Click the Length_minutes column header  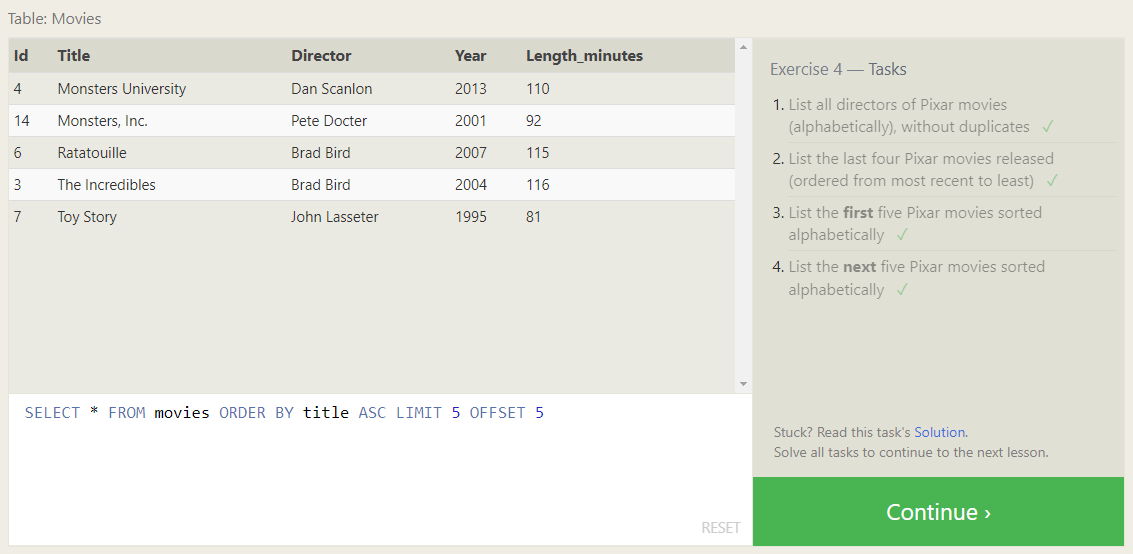[x=584, y=56]
